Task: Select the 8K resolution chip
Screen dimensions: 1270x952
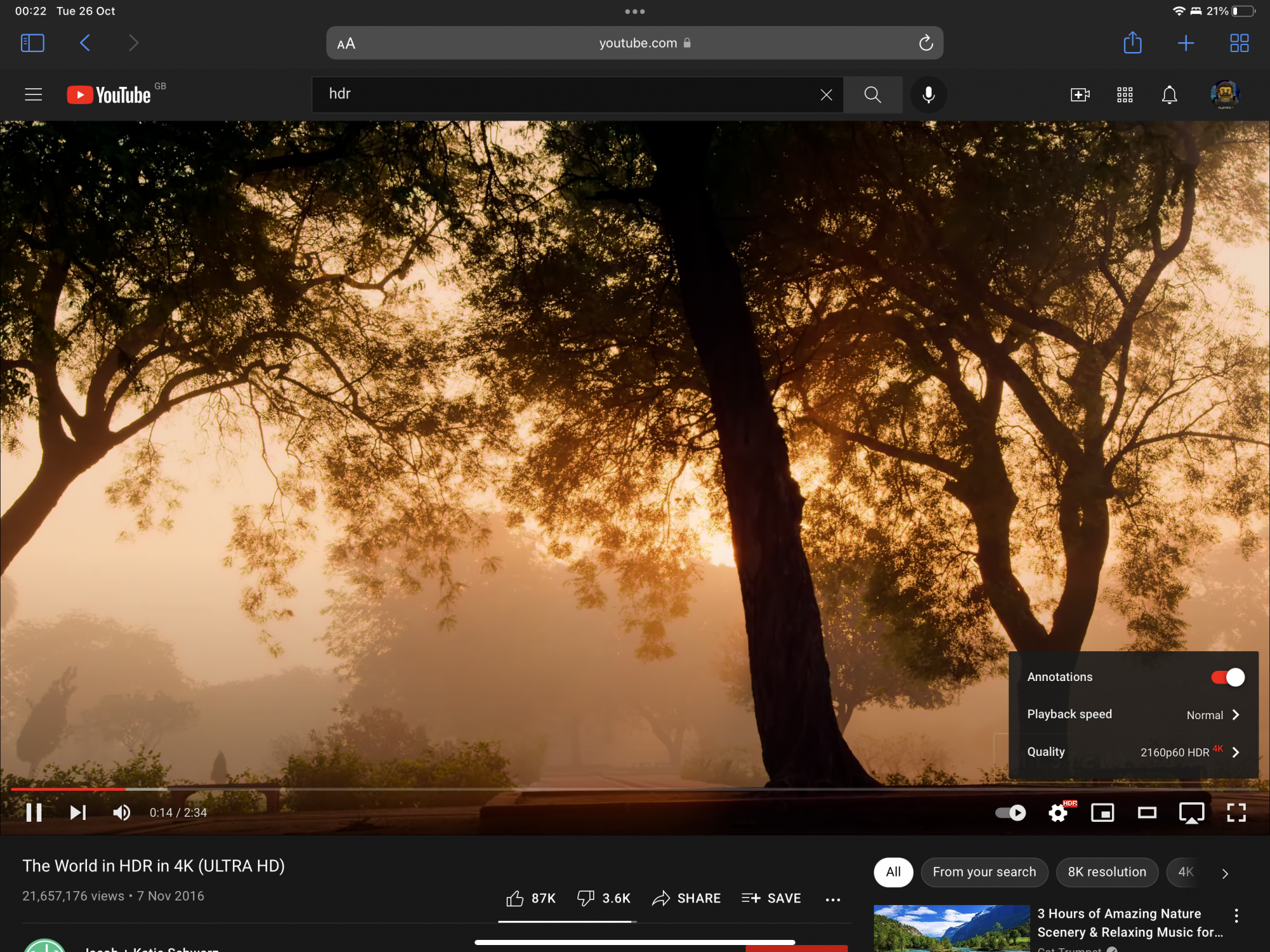Action: click(x=1107, y=872)
